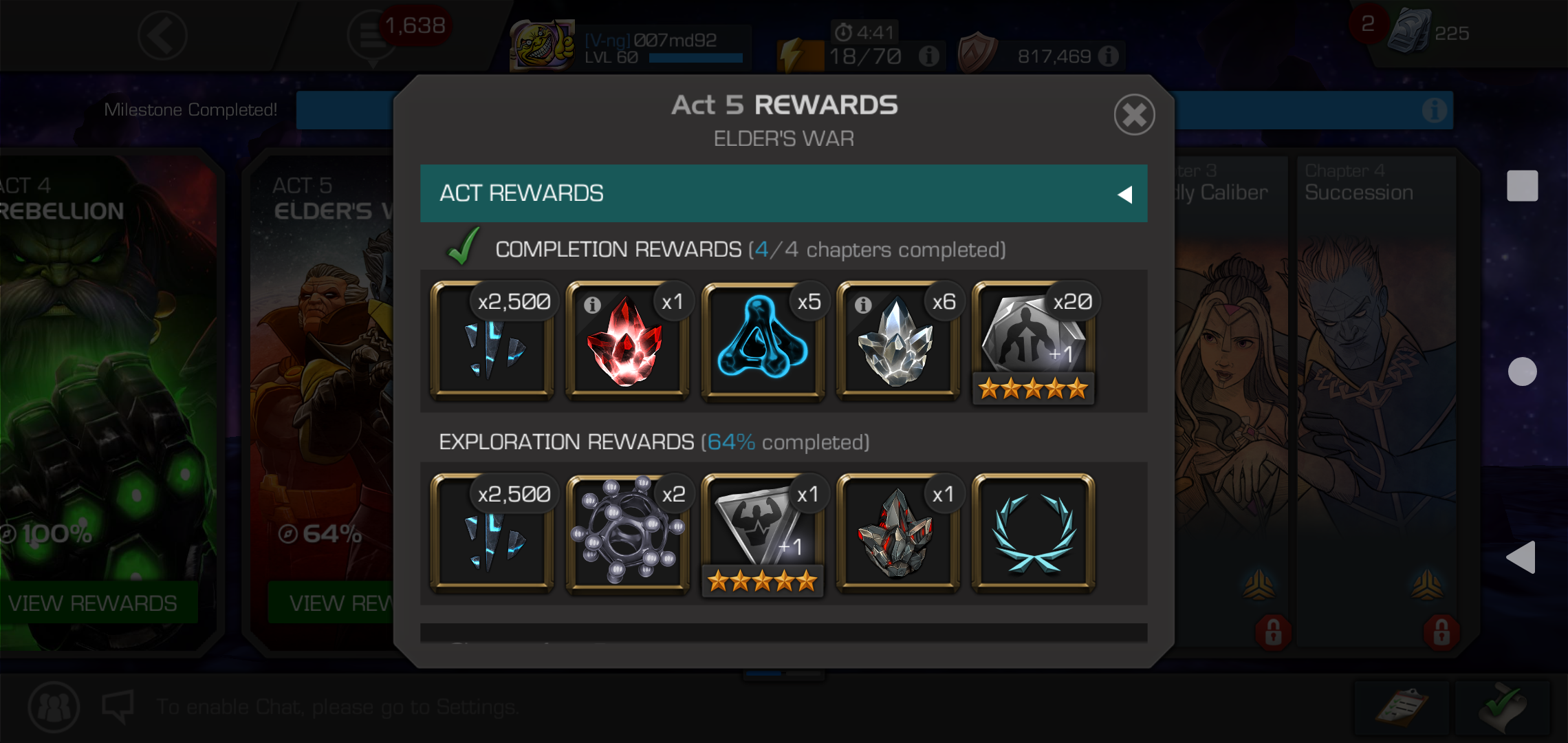Image resolution: width=1568 pixels, height=743 pixels.
Task: Click the milestone info icon on blue bar
Action: [x=1434, y=110]
